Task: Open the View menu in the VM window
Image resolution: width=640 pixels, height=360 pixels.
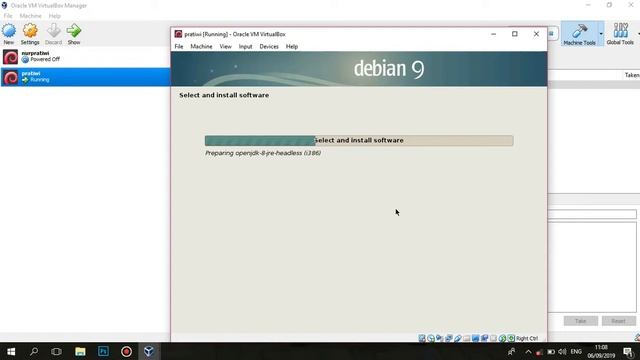Action: pos(225,47)
